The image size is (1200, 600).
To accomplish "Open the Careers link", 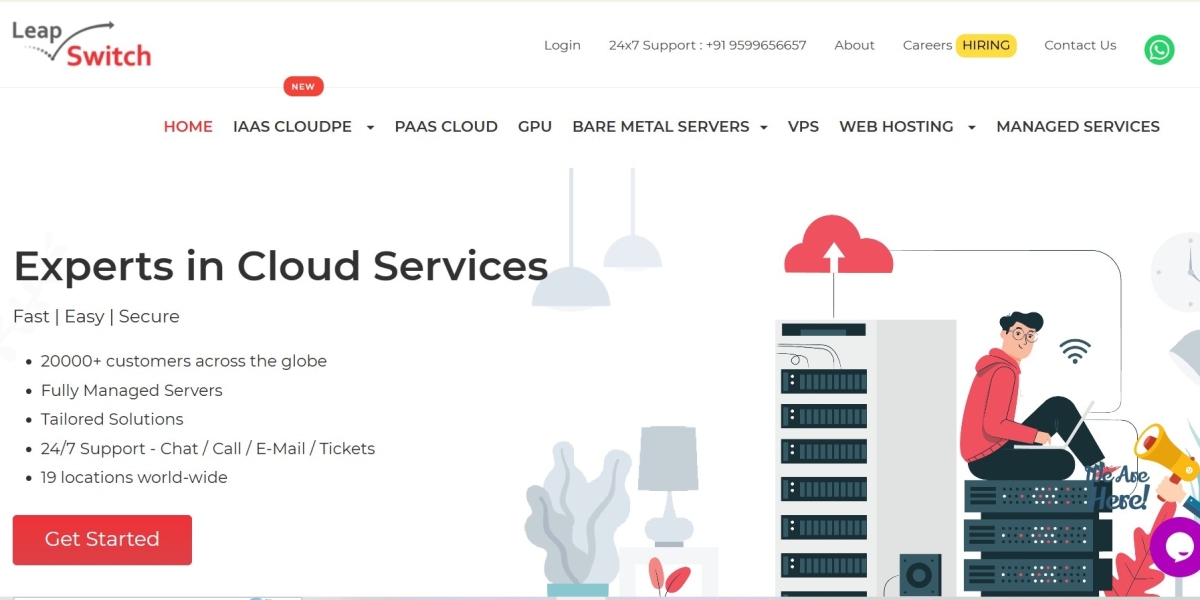I will point(927,45).
